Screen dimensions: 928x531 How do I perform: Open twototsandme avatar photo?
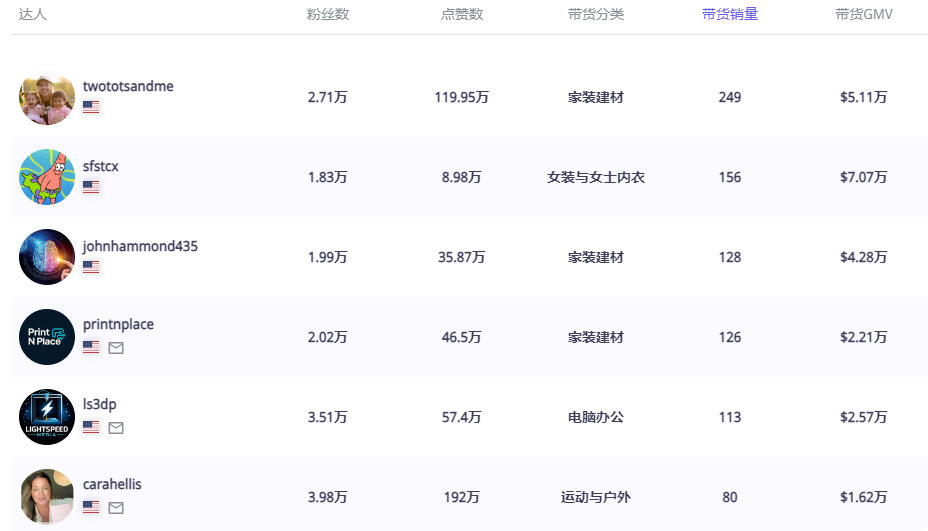(47, 97)
